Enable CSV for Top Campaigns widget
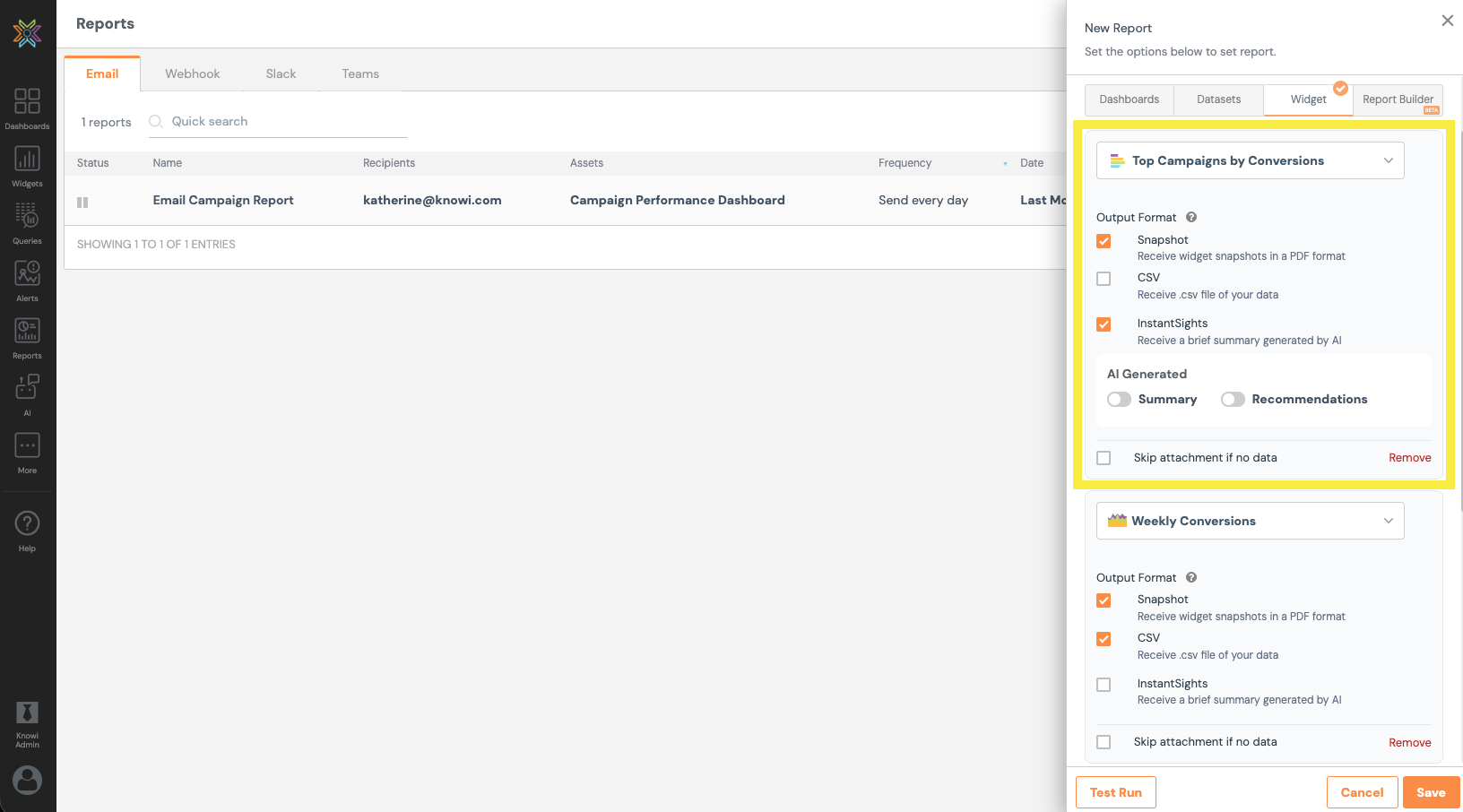This screenshot has width=1463, height=812. click(1104, 279)
